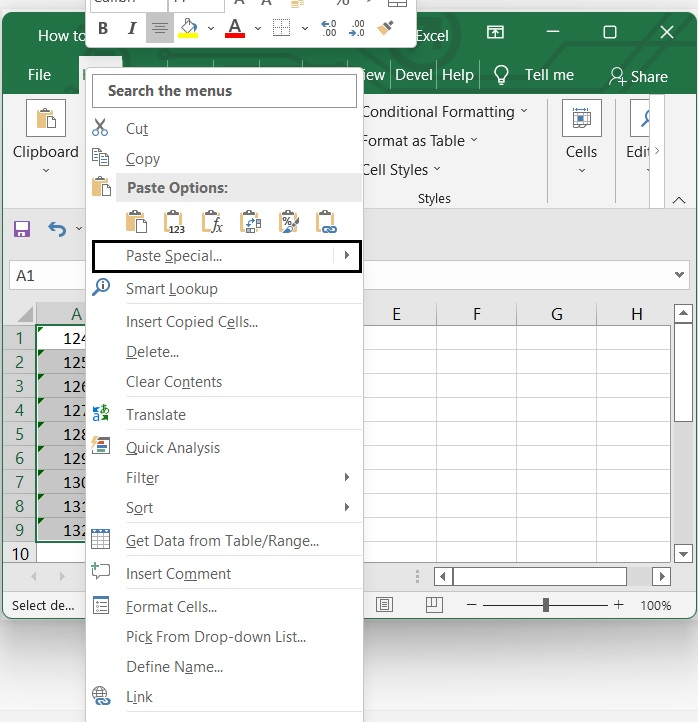Expand the formula bar chevron
The image size is (700, 722).
(679, 275)
